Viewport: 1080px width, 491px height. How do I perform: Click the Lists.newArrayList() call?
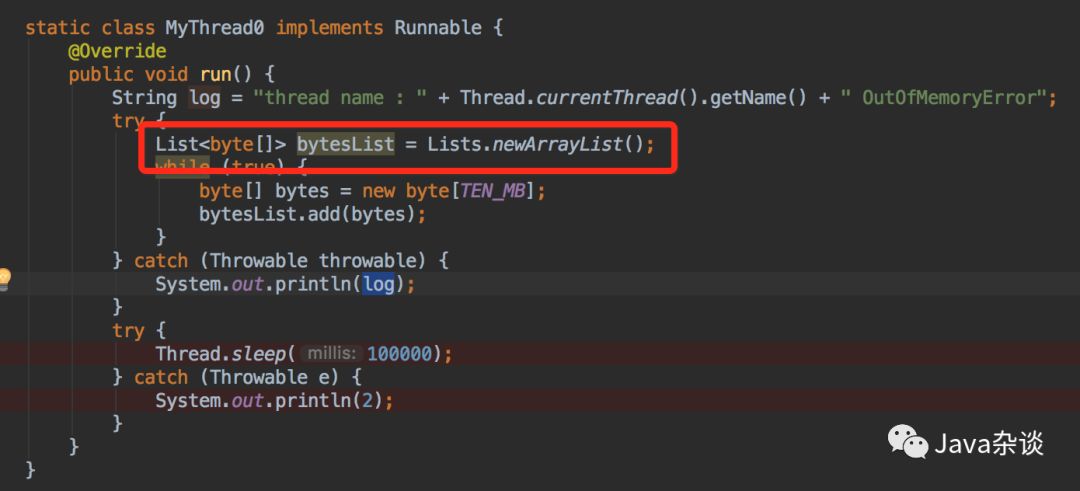[536, 145]
